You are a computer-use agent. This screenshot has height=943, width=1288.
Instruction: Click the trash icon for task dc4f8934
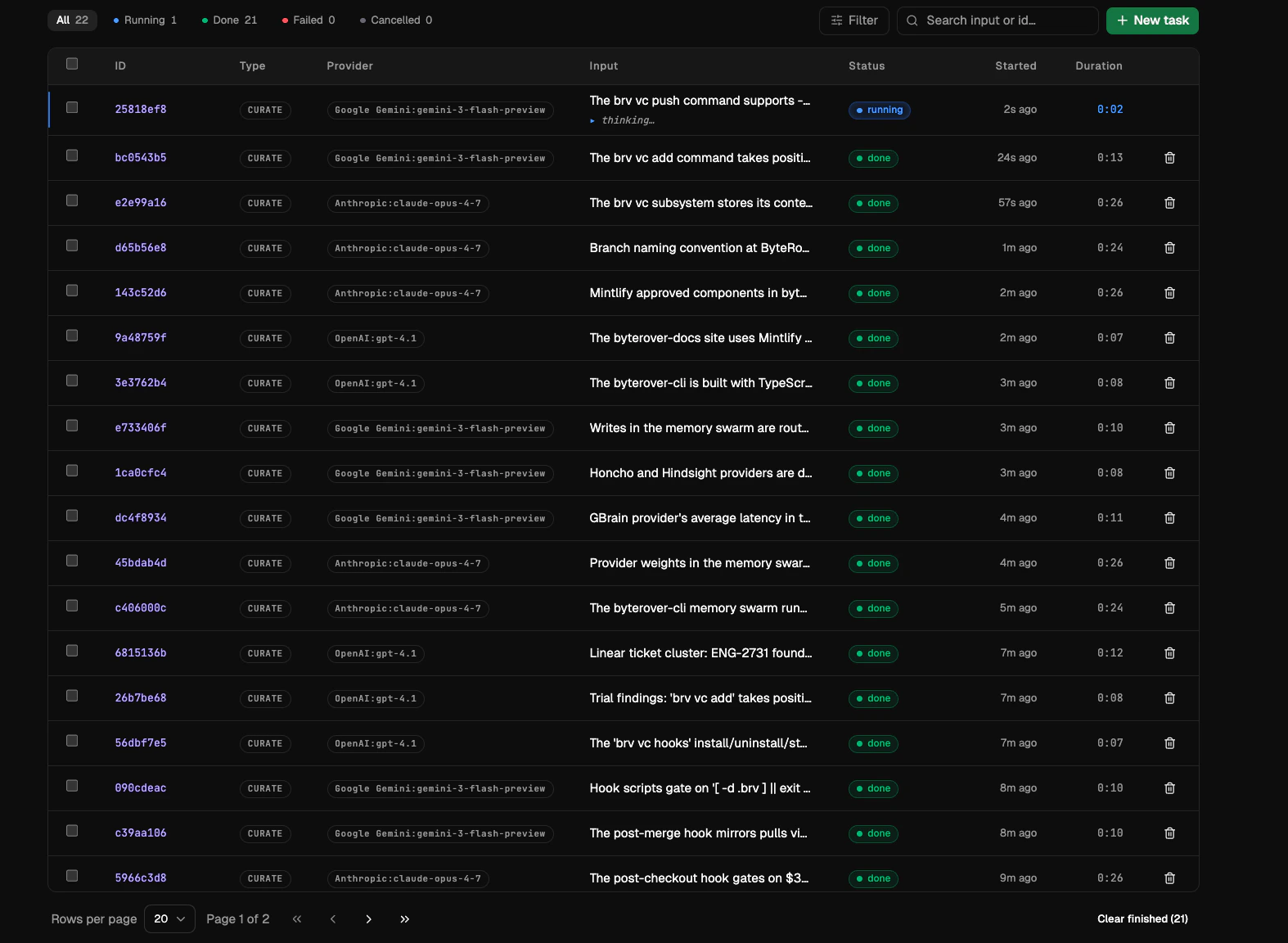coord(1169,518)
